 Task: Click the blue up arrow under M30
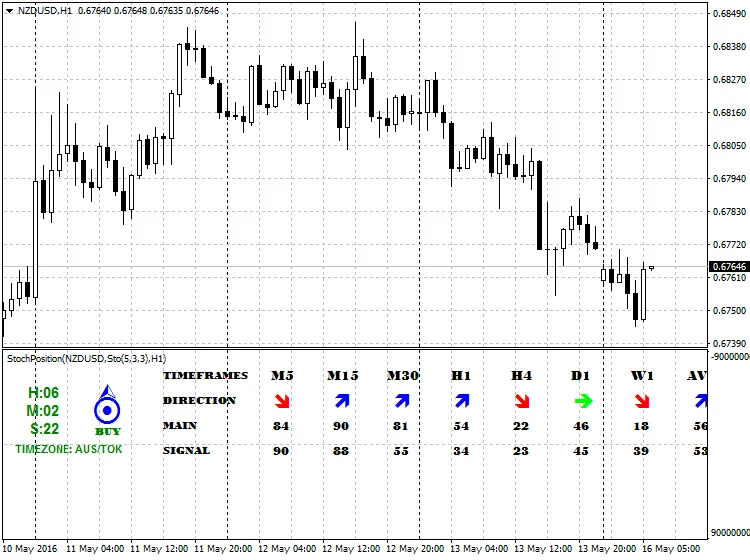point(402,401)
